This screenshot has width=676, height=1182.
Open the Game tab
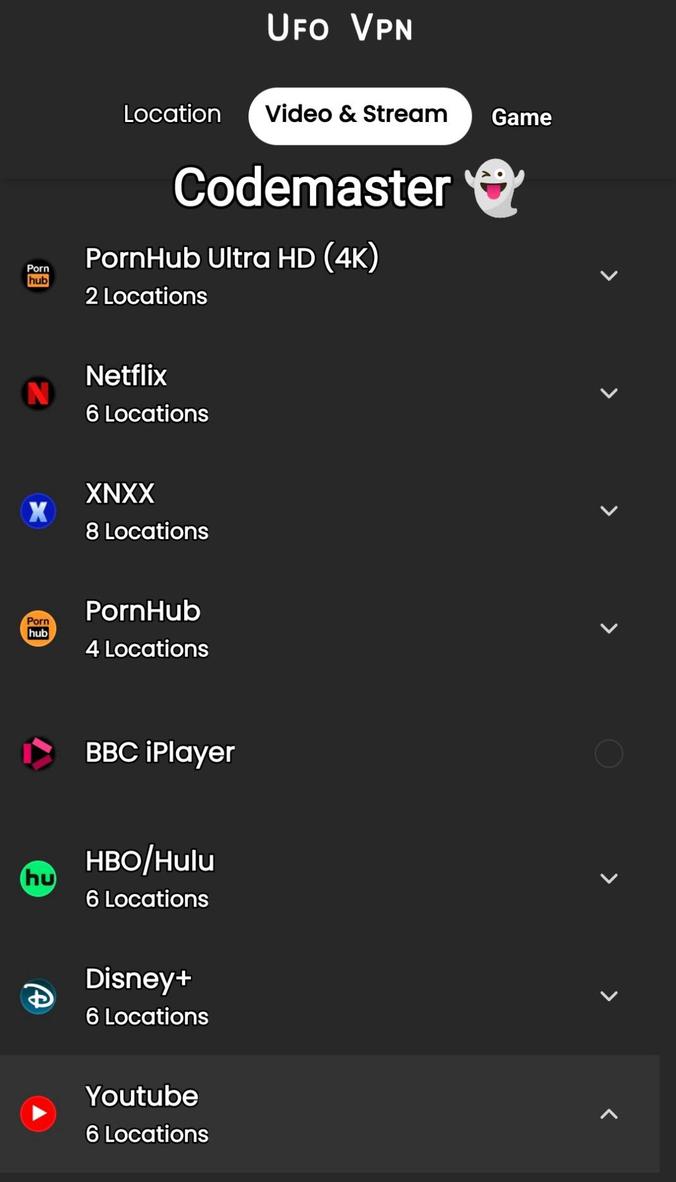point(521,117)
